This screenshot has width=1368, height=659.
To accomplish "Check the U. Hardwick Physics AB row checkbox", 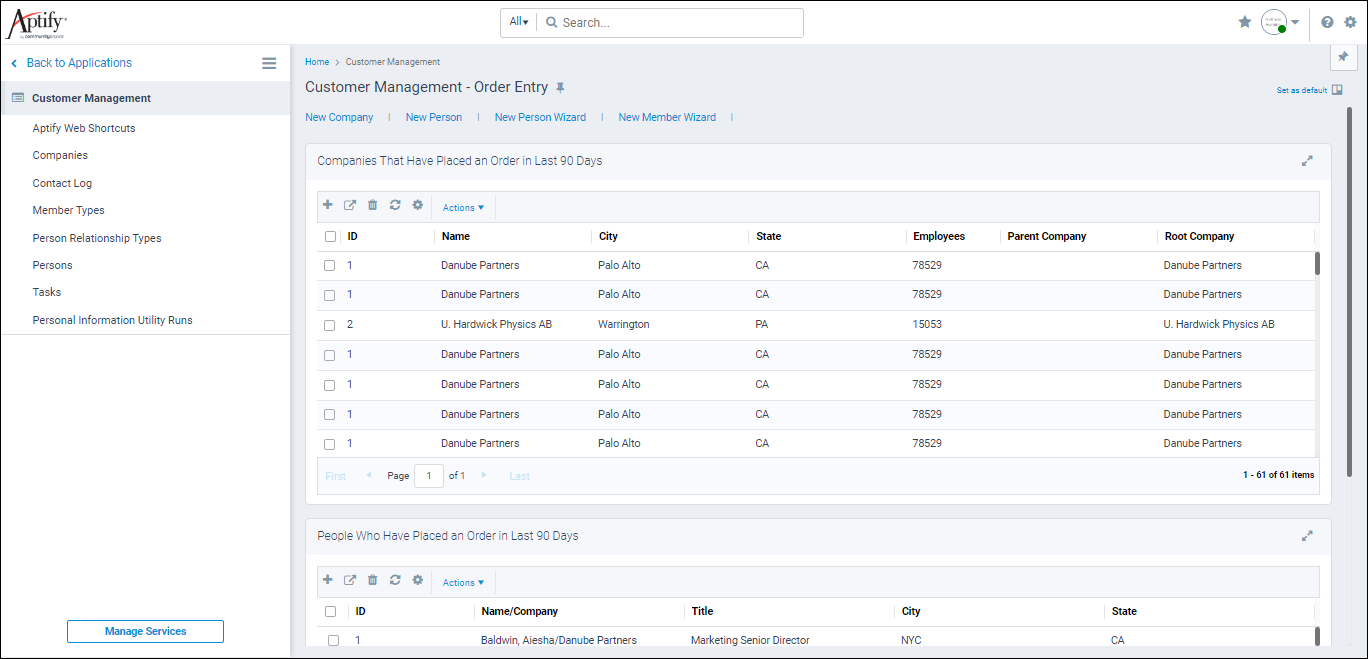I will [x=329, y=325].
